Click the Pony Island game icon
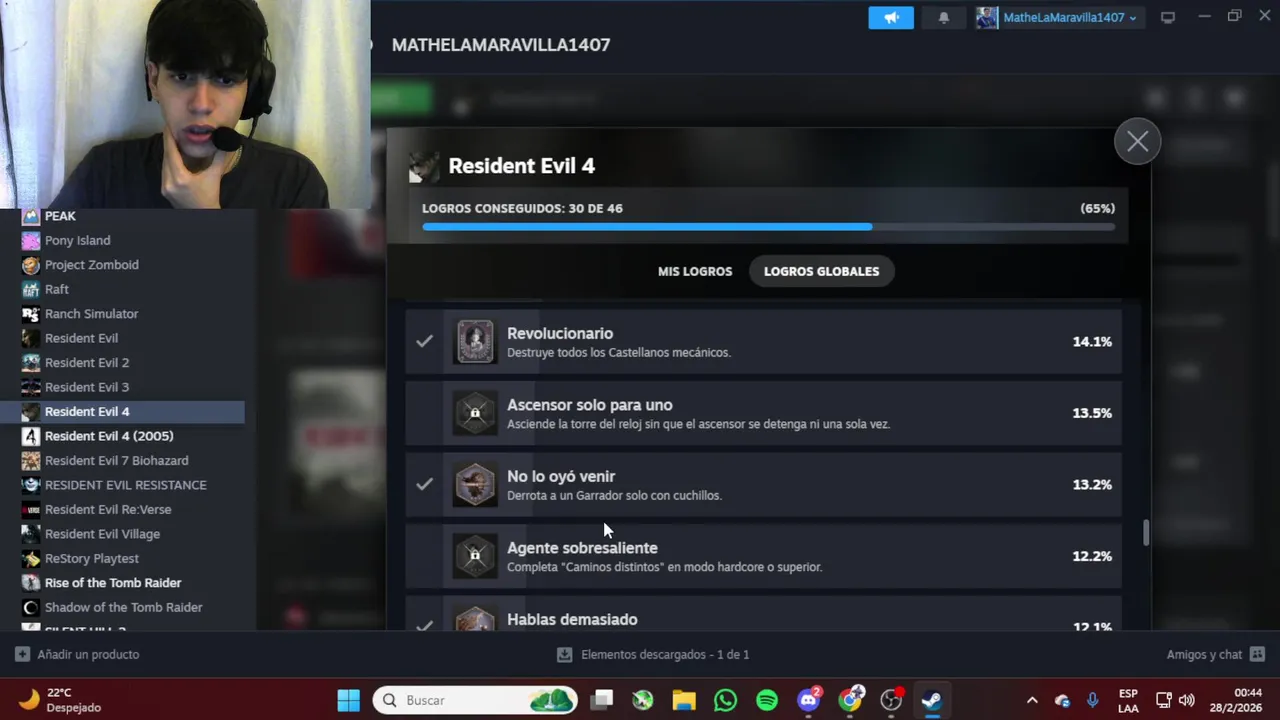 [31, 240]
